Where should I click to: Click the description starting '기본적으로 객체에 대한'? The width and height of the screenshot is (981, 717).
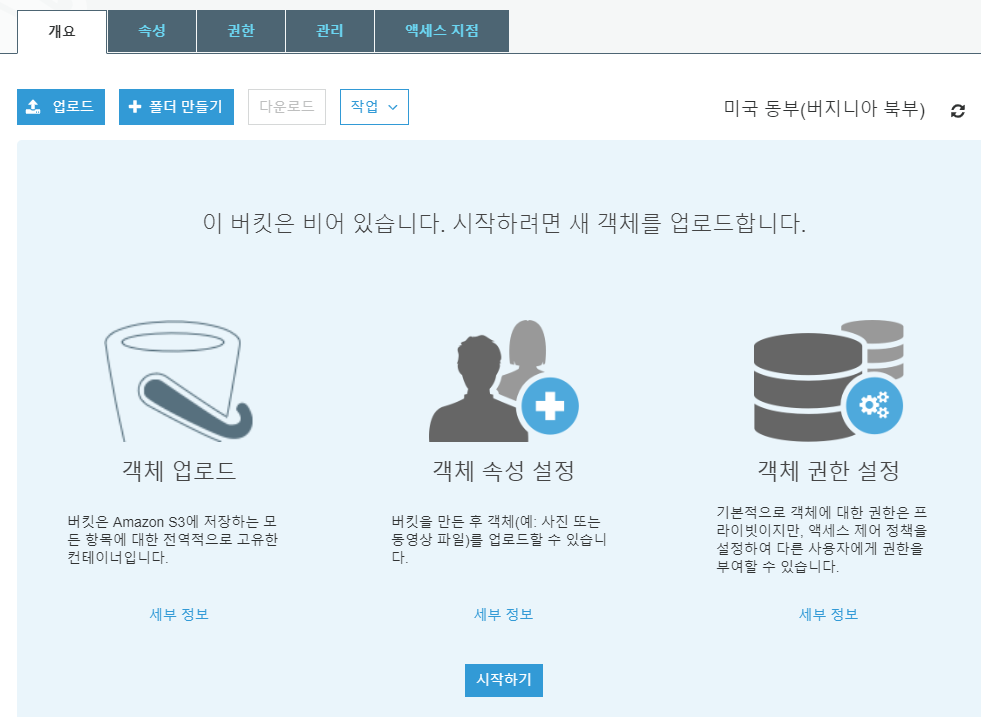[821, 539]
